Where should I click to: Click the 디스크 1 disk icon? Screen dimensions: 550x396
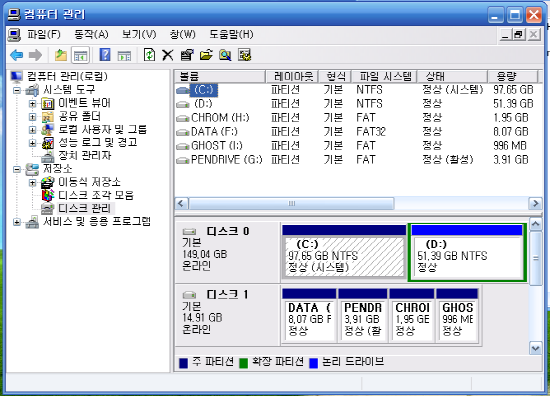(x=189, y=294)
